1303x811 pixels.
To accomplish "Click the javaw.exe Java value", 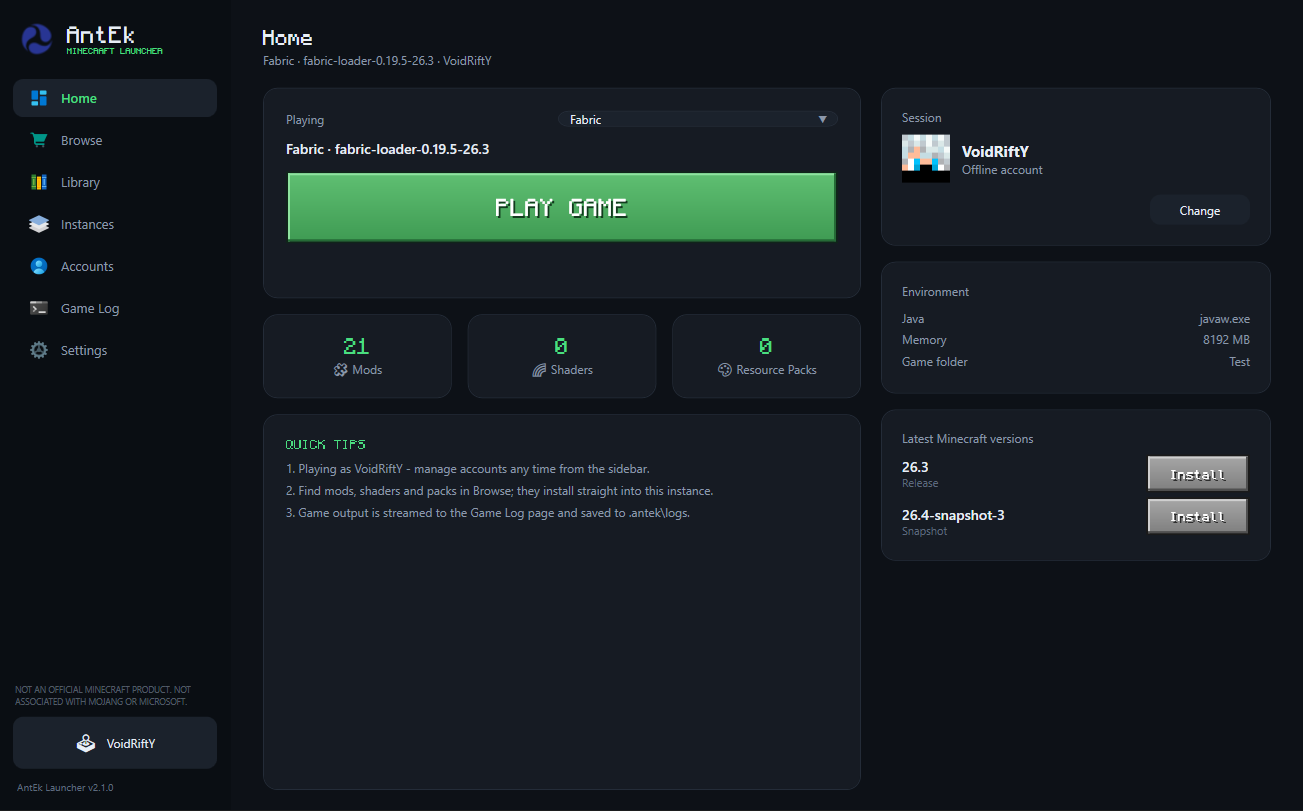I will point(1225,319).
